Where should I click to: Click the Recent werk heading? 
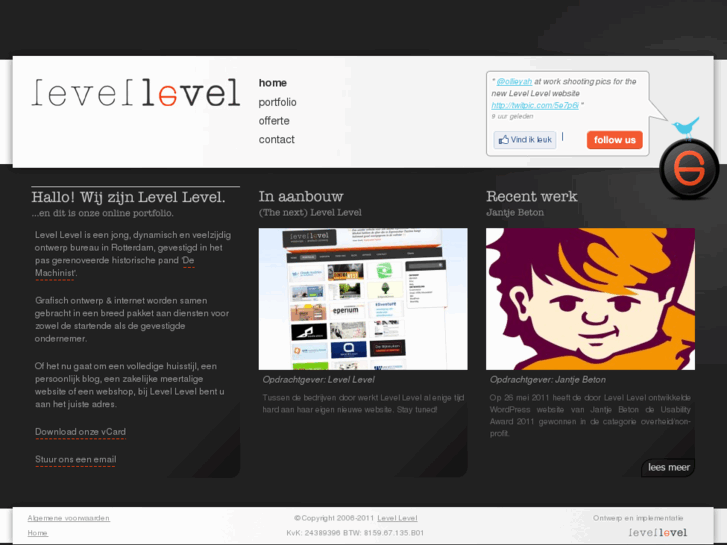(x=532, y=197)
